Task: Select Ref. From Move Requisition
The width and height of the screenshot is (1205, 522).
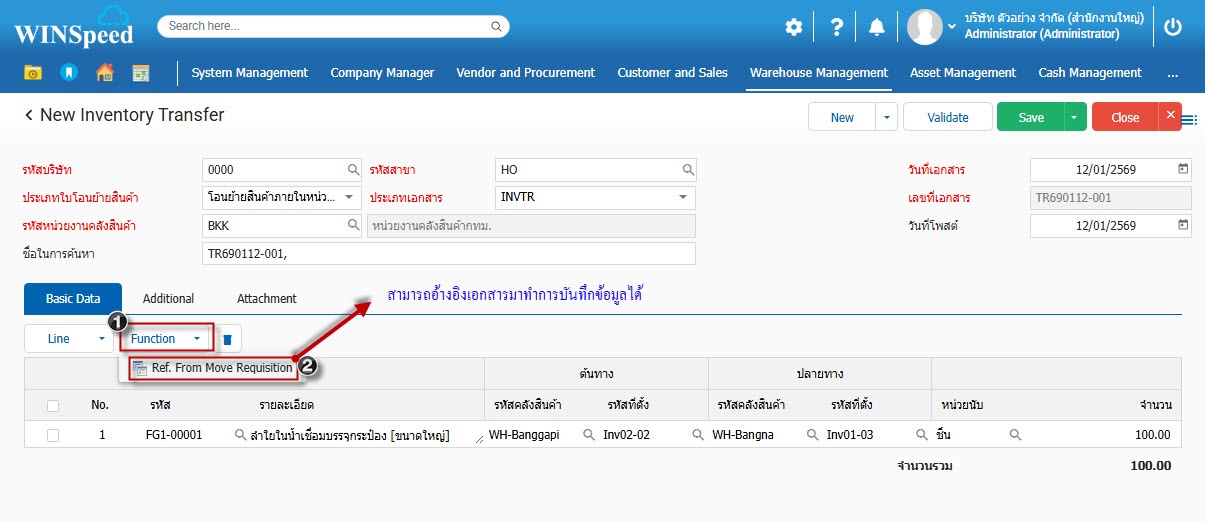Action: click(x=221, y=368)
